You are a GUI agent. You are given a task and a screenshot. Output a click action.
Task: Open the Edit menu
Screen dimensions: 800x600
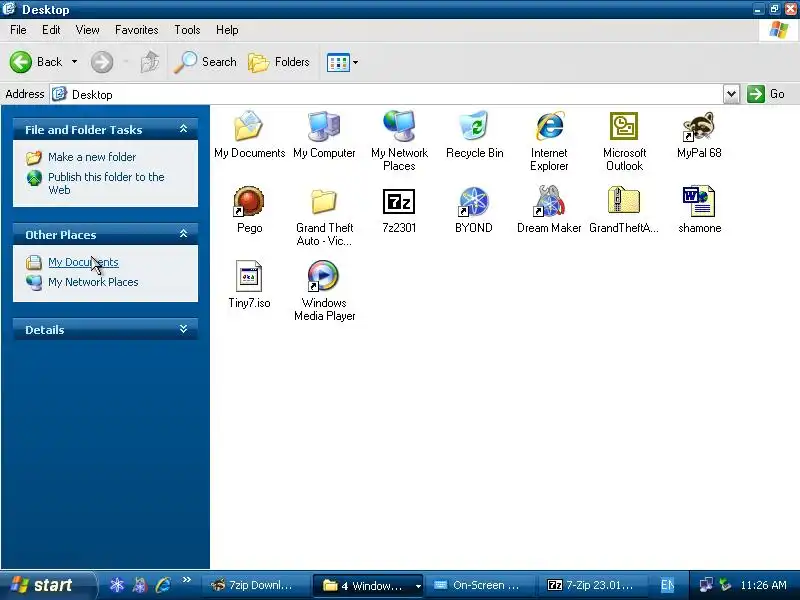pyautogui.click(x=51, y=30)
